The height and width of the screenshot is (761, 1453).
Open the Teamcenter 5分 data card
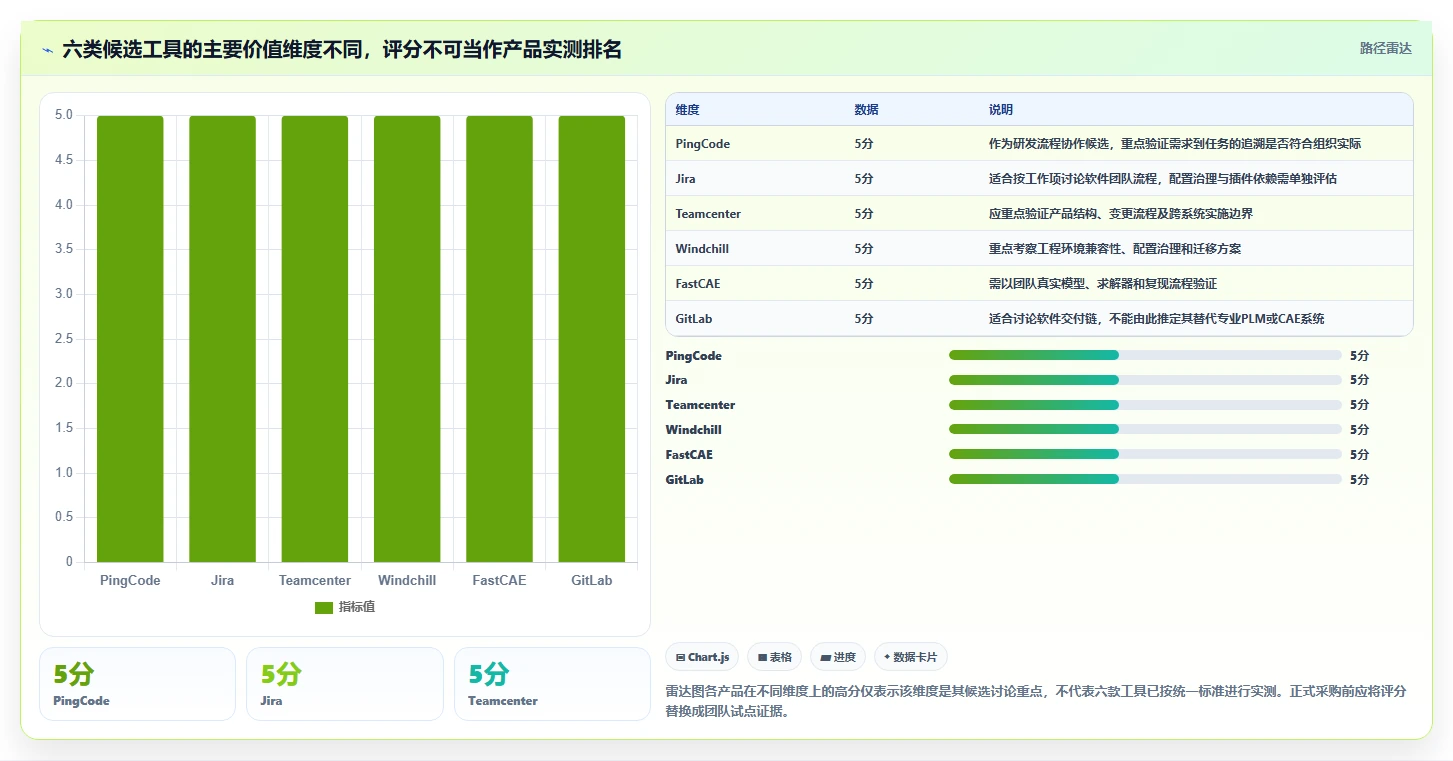click(x=552, y=684)
